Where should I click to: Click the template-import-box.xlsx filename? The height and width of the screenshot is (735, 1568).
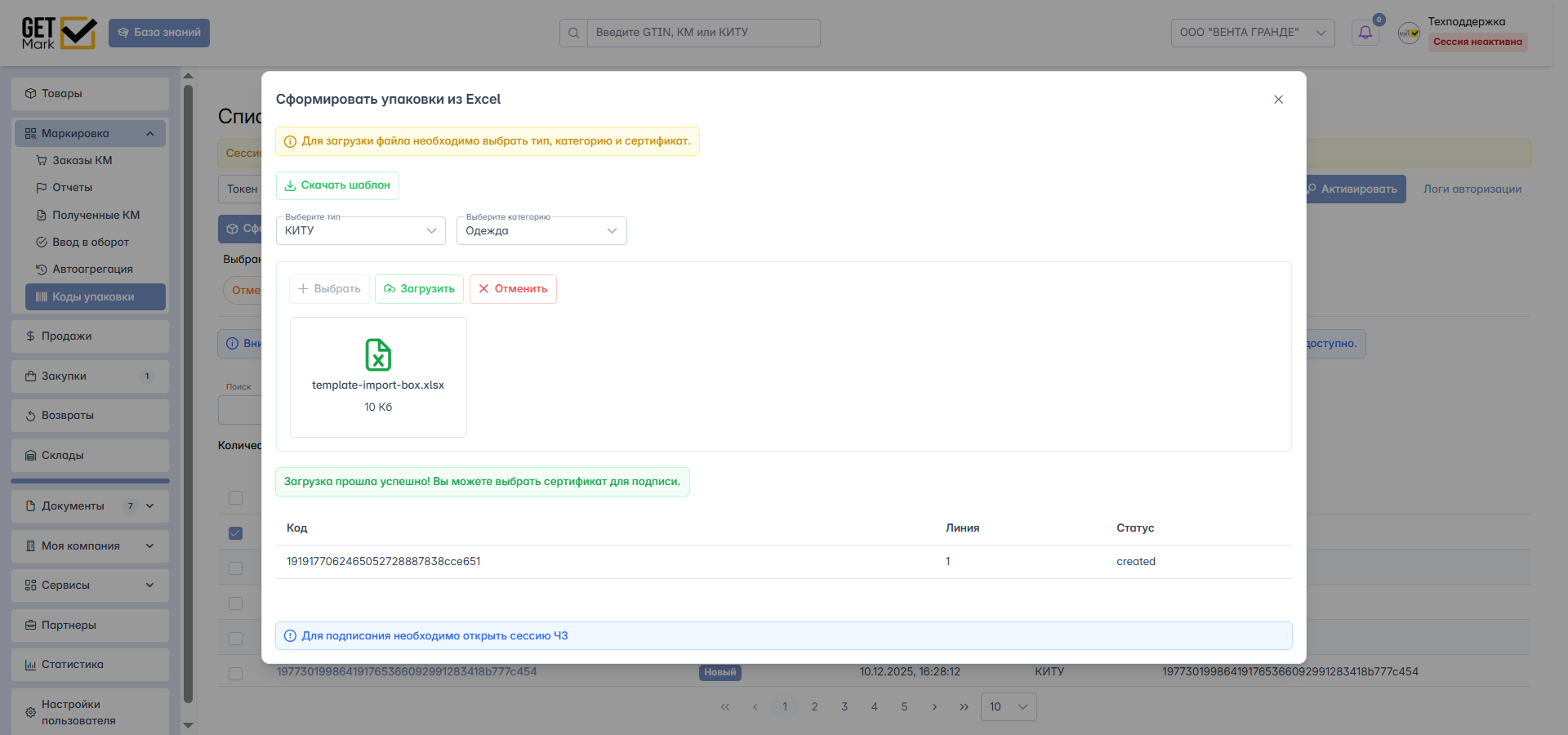[x=378, y=385]
